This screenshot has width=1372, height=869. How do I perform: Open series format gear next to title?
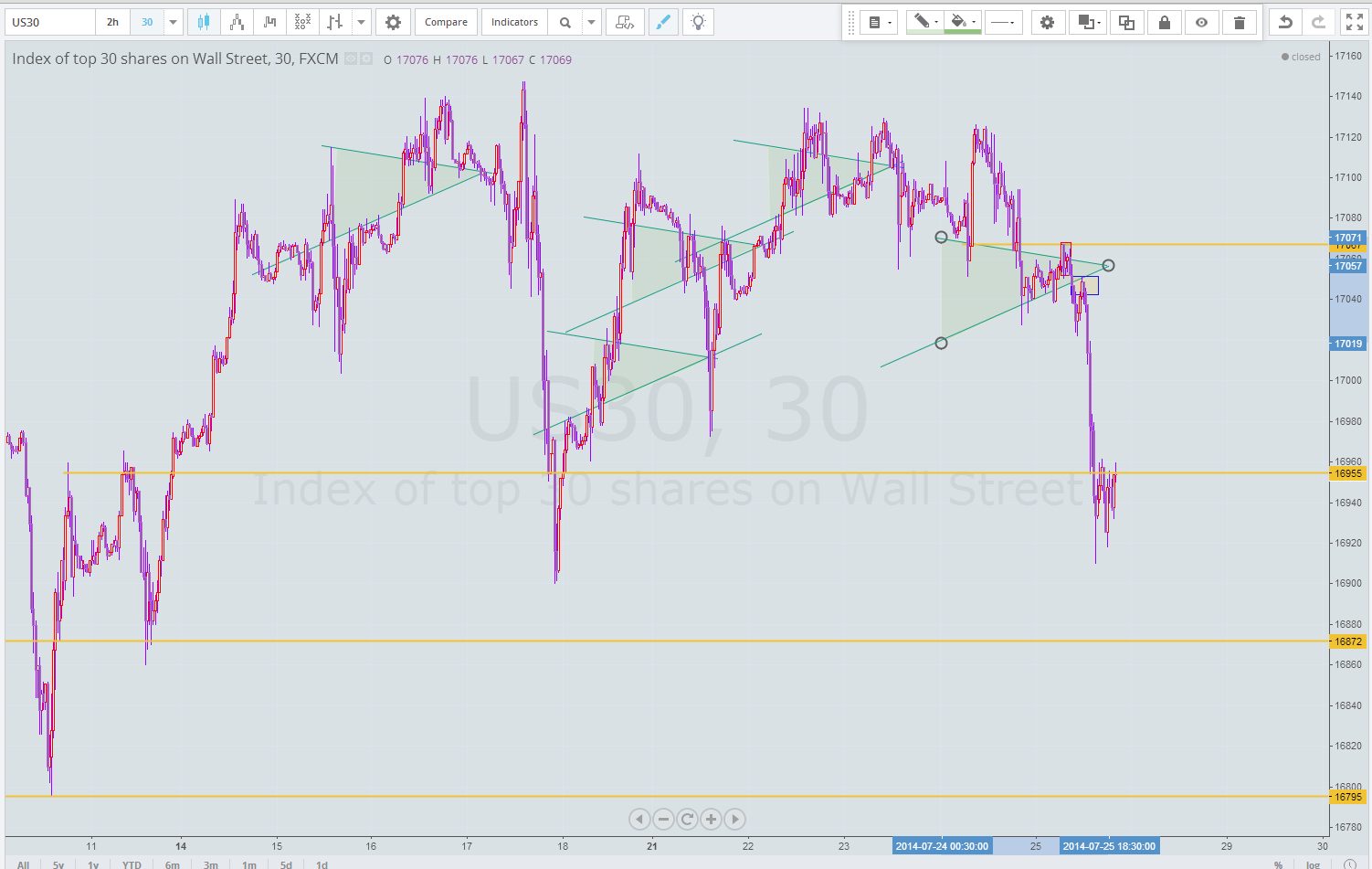(366, 59)
